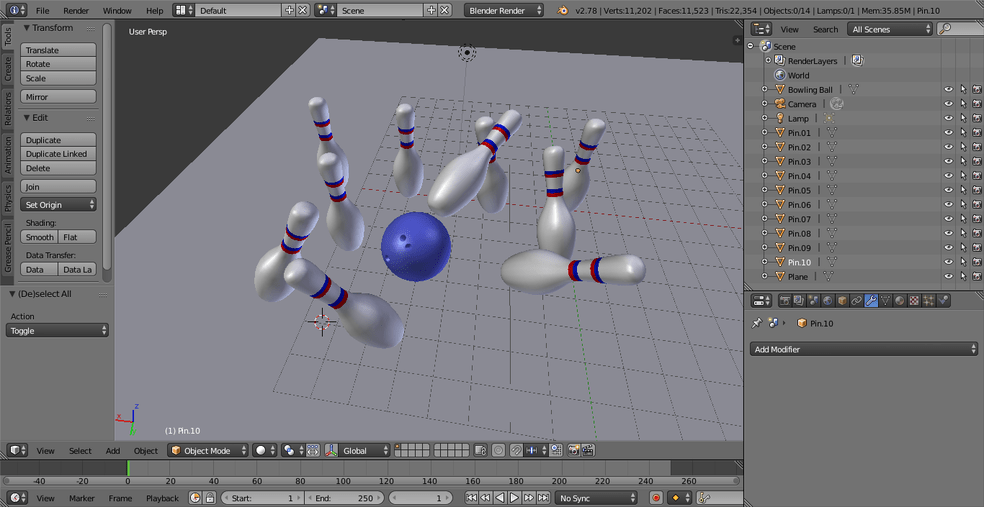The height and width of the screenshot is (507, 984).
Task: Hide Bowling Ball using its eye icon
Action: click(949, 90)
